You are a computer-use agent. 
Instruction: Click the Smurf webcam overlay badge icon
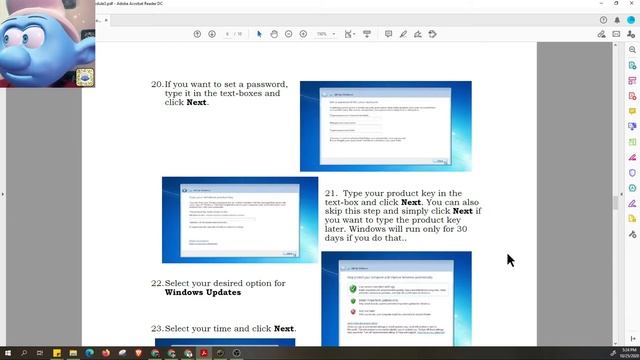tap(85, 78)
